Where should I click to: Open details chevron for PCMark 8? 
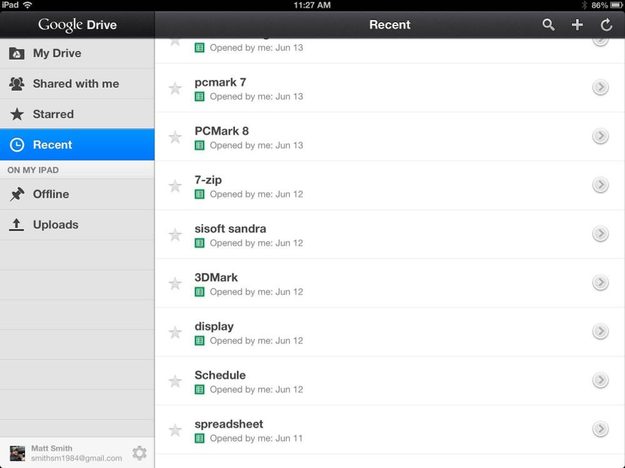(600, 136)
